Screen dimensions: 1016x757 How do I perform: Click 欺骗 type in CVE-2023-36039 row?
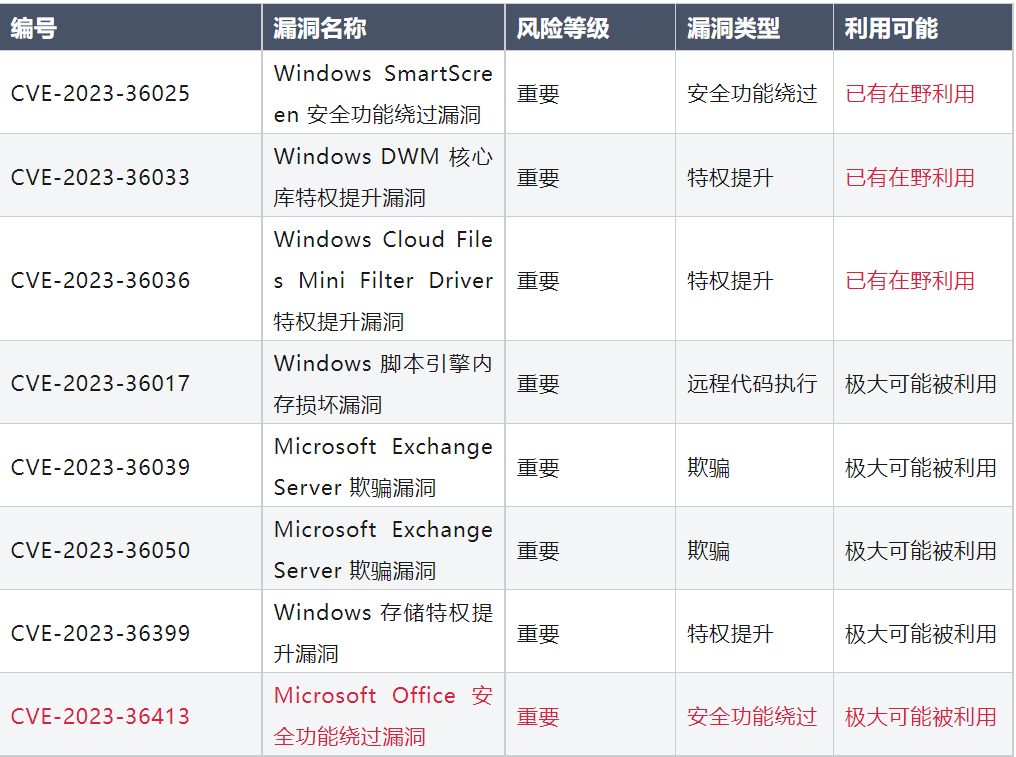708,467
